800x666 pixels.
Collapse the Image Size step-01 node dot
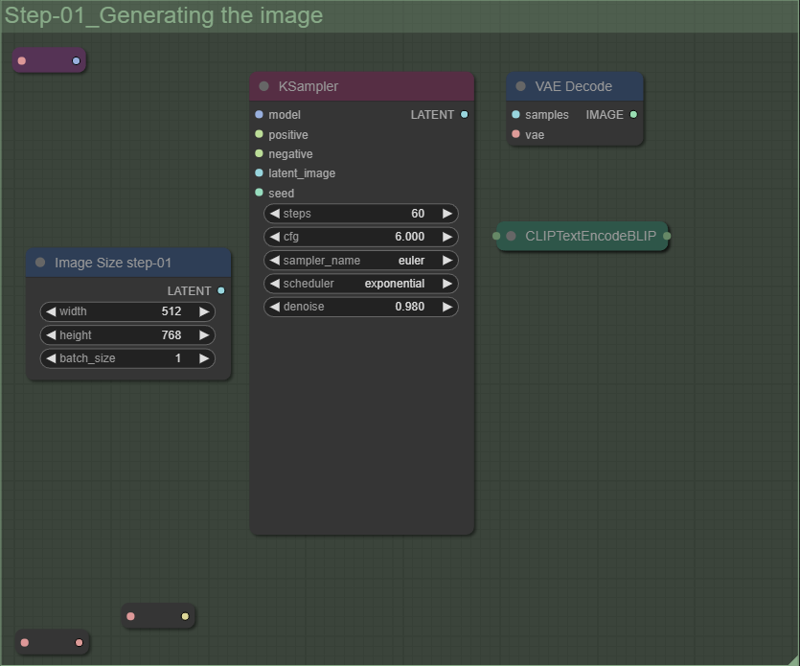pos(40,262)
